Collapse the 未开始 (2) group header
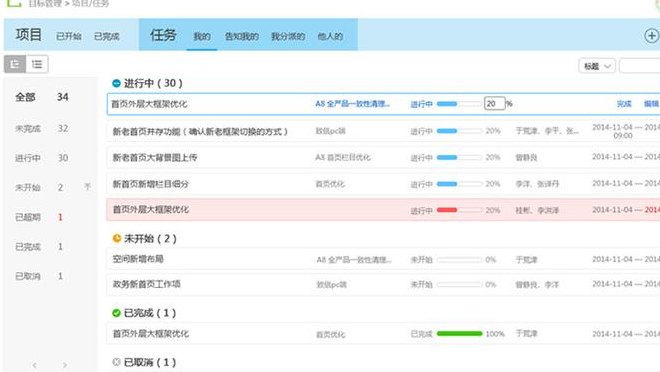The image size is (660, 372). coord(144,239)
